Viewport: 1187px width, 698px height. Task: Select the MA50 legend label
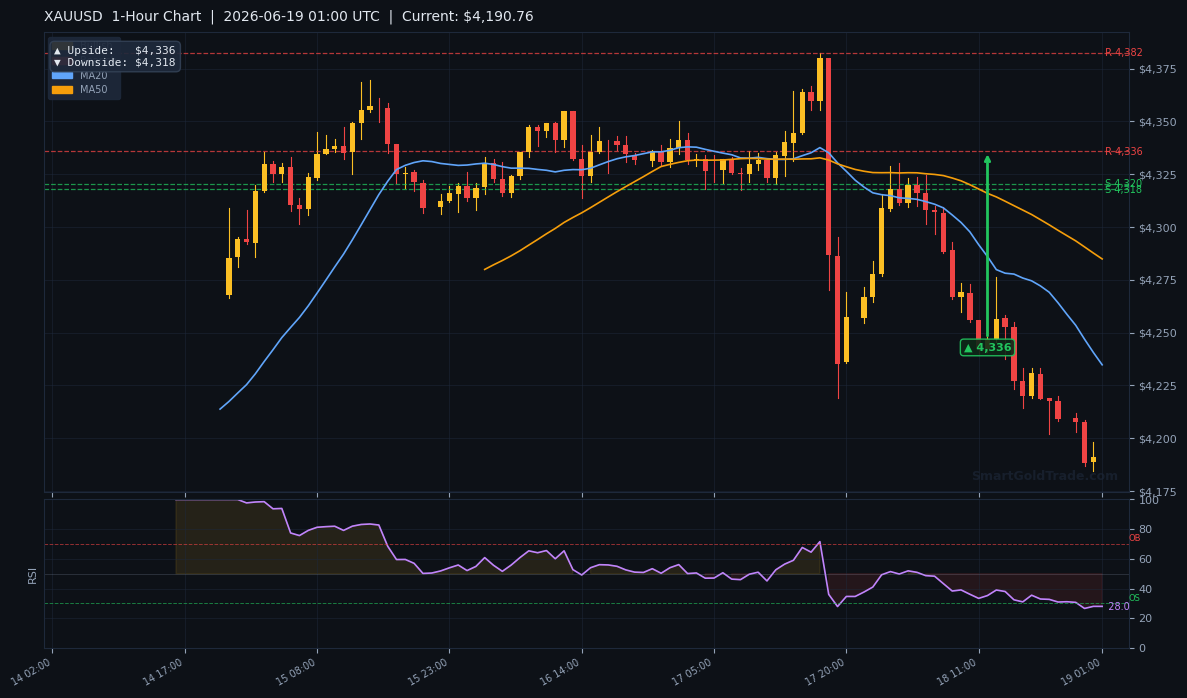pyautogui.click(x=94, y=89)
